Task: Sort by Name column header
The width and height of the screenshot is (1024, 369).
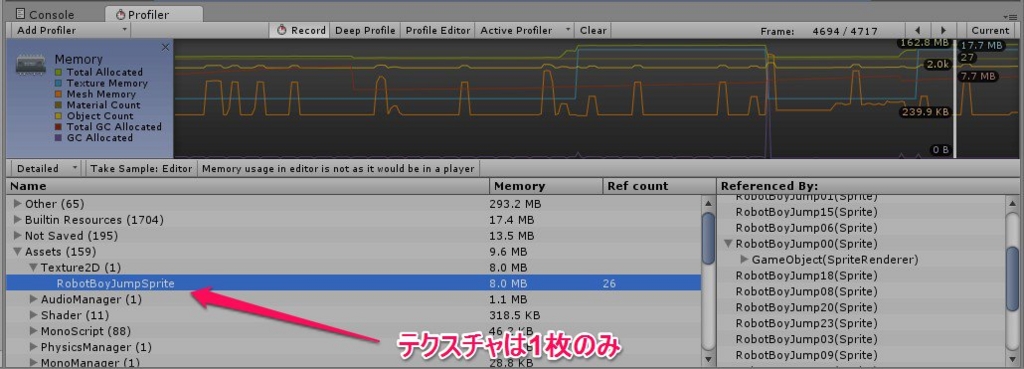Action: pyautogui.click(x=248, y=186)
